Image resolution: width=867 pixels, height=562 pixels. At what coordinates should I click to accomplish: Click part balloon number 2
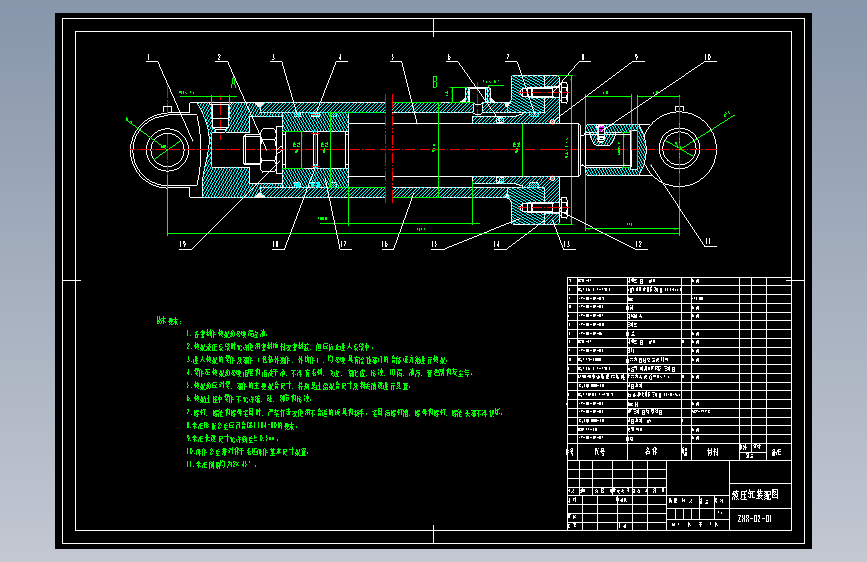pyautogui.click(x=219, y=57)
